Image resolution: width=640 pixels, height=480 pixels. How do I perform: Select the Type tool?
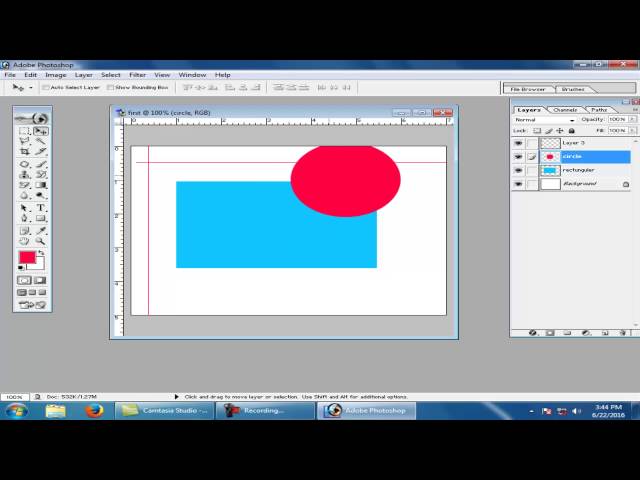click(40, 208)
